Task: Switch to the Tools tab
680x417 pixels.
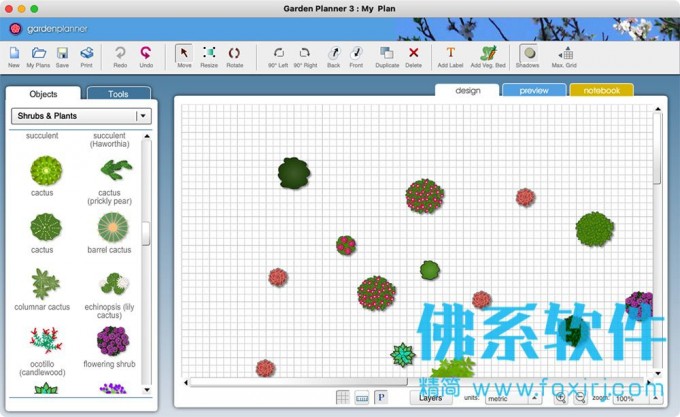Action: (x=118, y=94)
